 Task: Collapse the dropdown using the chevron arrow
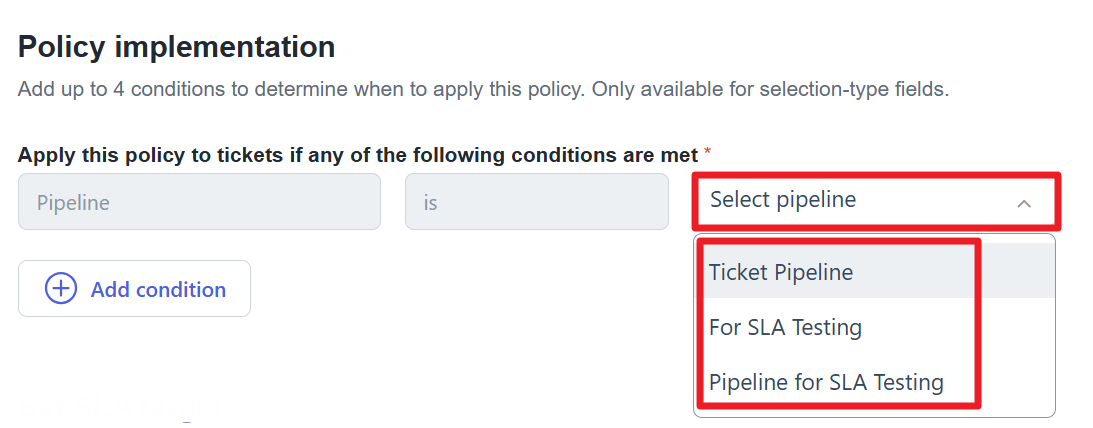tap(1023, 204)
